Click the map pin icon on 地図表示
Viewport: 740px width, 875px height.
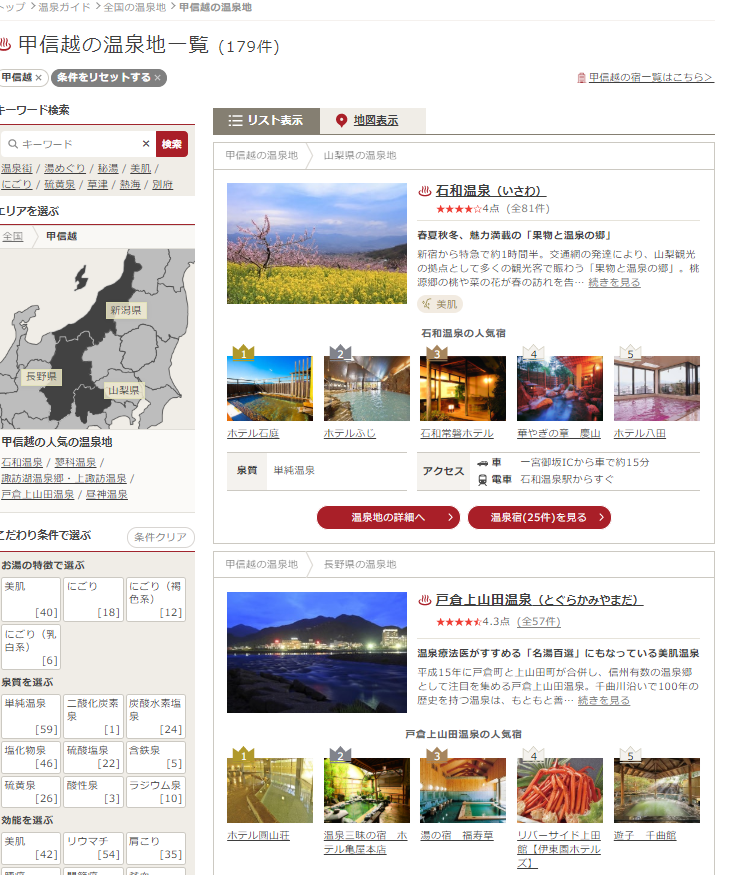pyautogui.click(x=341, y=121)
